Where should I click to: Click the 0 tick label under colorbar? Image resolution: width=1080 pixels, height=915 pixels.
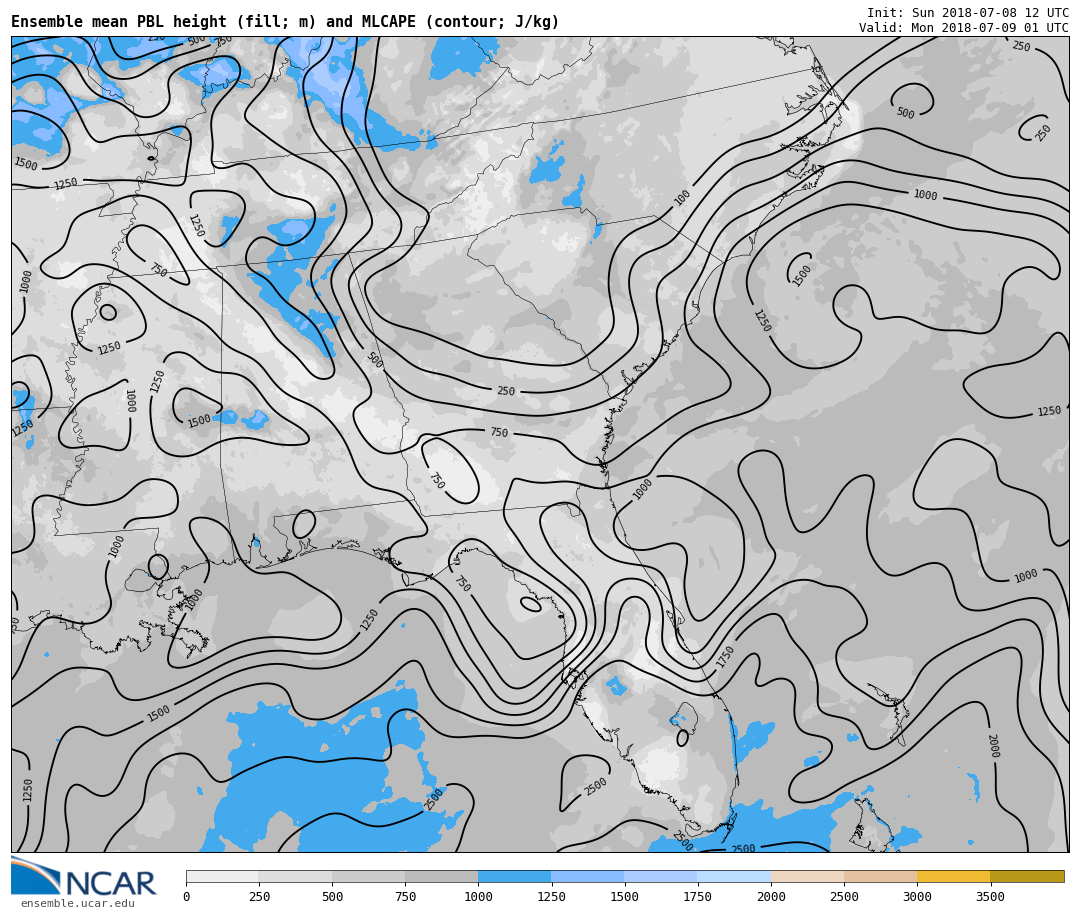(x=186, y=897)
